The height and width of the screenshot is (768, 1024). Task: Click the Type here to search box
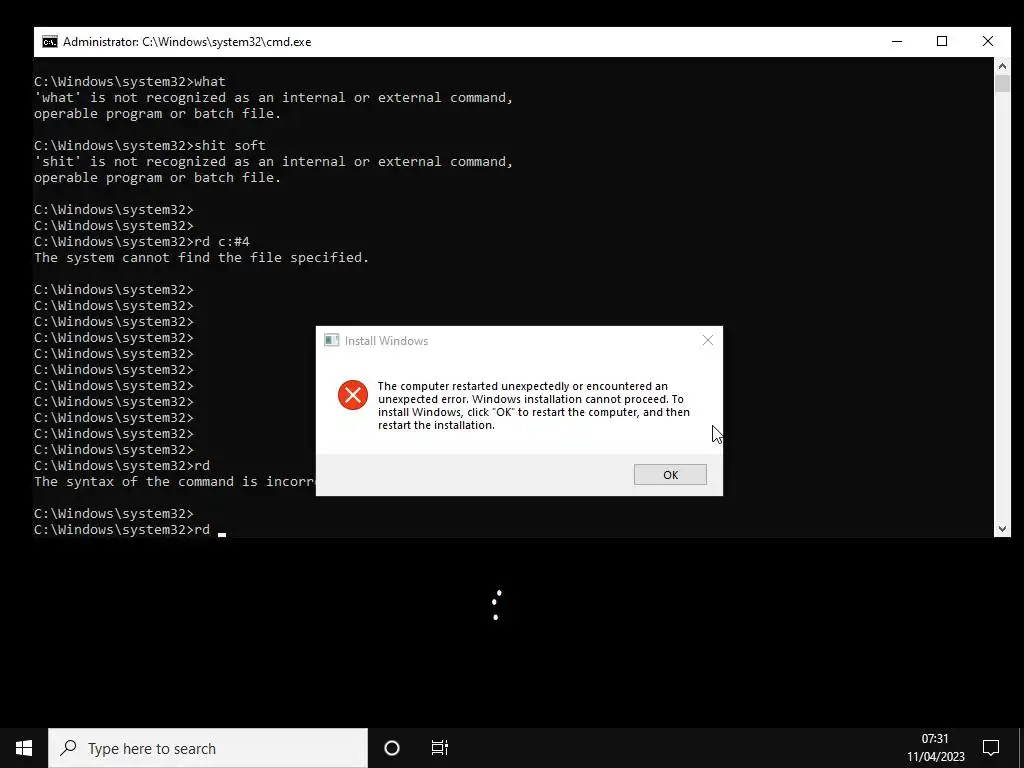tap(208, 748)
